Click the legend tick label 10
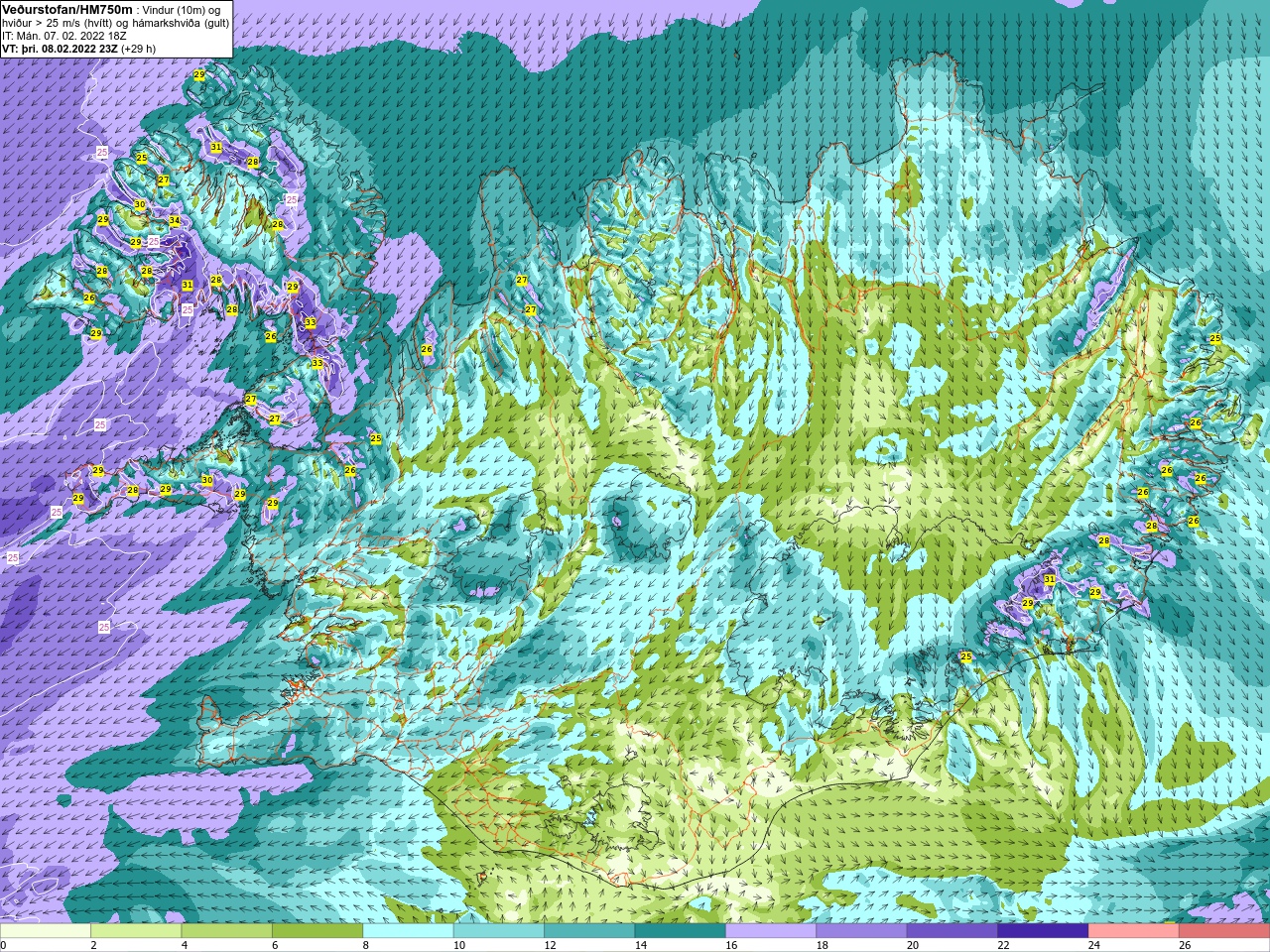Image resolution: width=1270 pixels, height=952 pixels. pyautogui.click(x=459, y=945)
